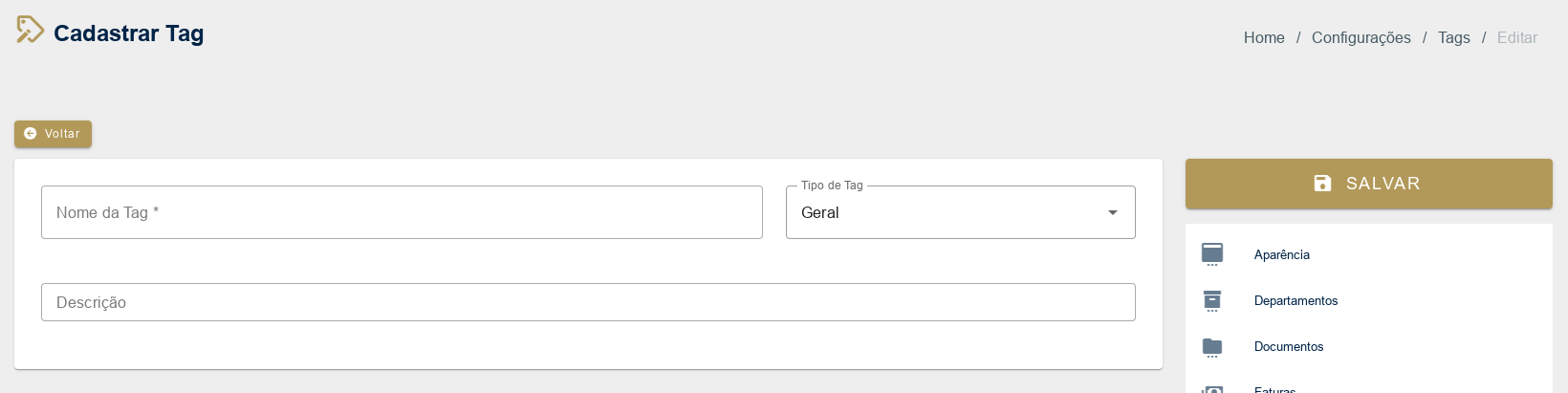
Task: Open the Departamentos menu item
Action: [1369, 300]
